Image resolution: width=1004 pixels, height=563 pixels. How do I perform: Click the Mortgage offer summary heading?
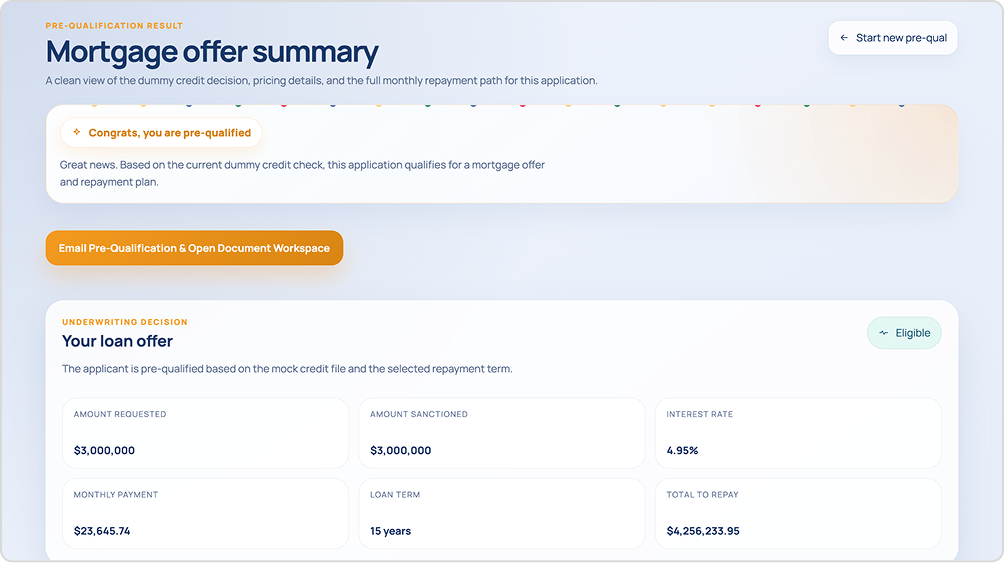click(x=212, y=53)
